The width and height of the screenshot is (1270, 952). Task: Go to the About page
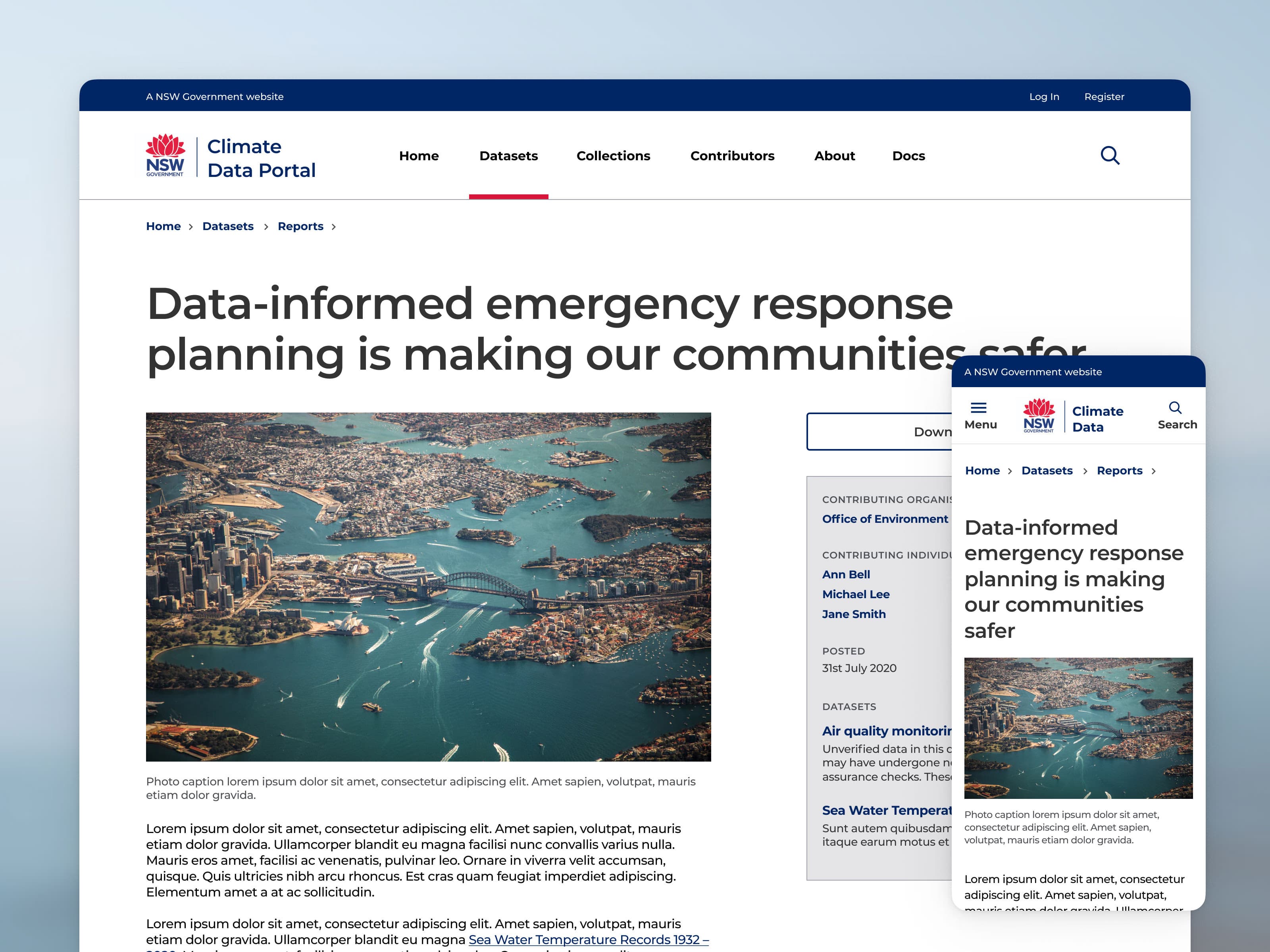pyautogui.click(x=834, y=155)
